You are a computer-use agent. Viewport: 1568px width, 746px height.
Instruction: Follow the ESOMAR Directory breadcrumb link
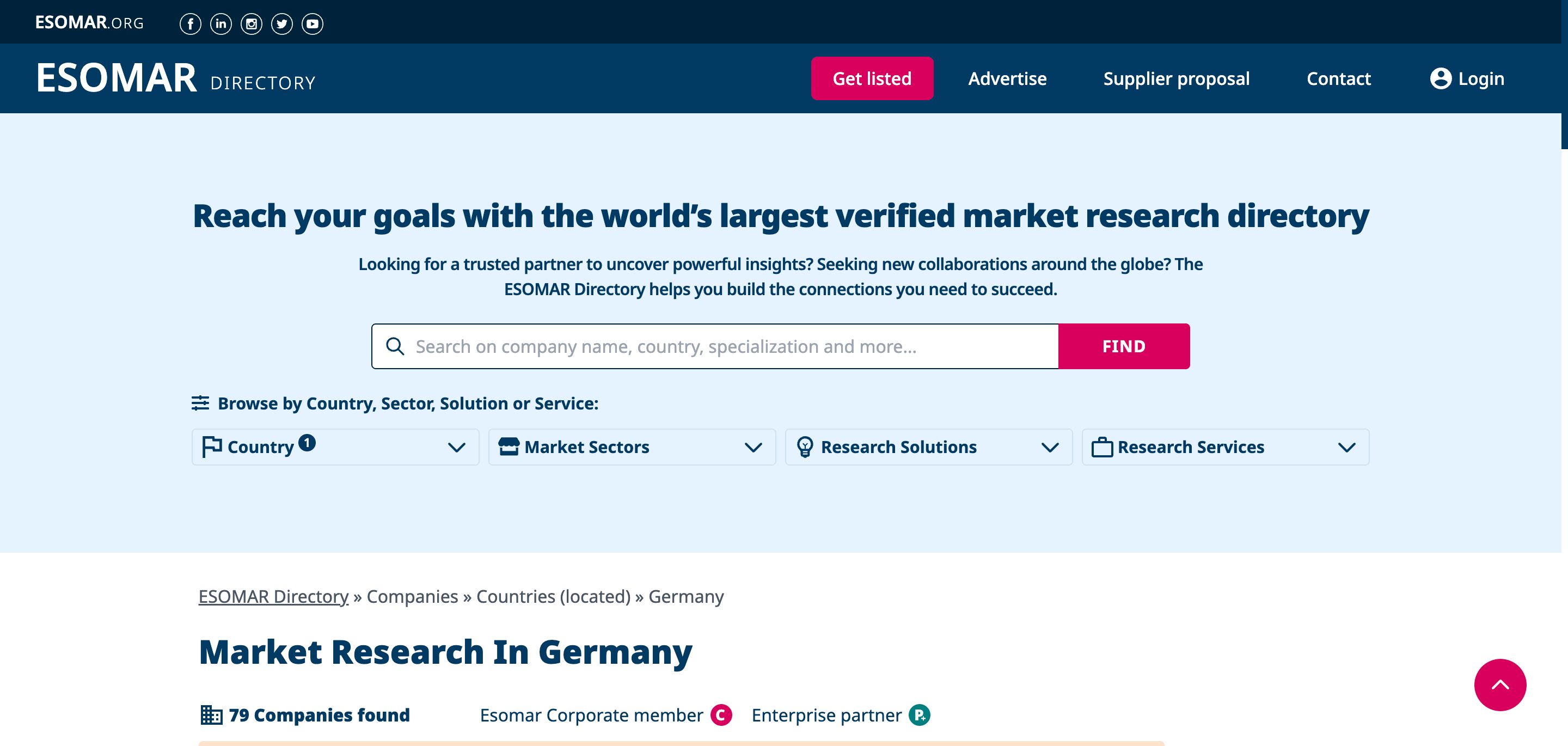(273, 596)
